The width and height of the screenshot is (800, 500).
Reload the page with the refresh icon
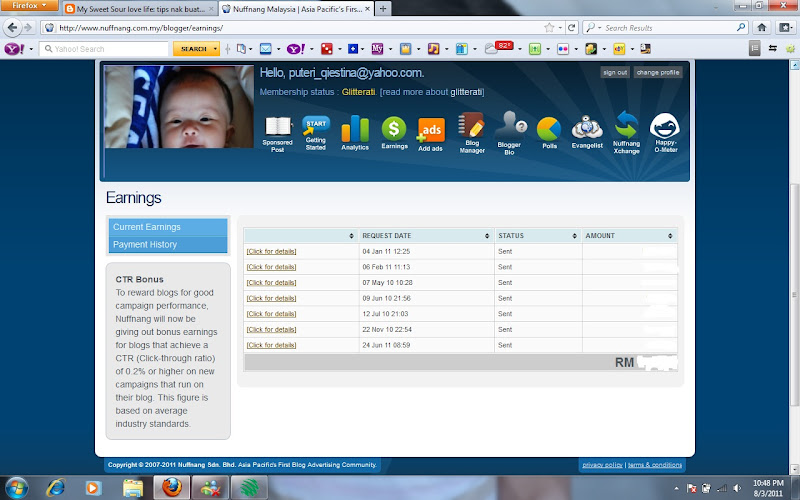pyautogui.click(x=571, y=28)
